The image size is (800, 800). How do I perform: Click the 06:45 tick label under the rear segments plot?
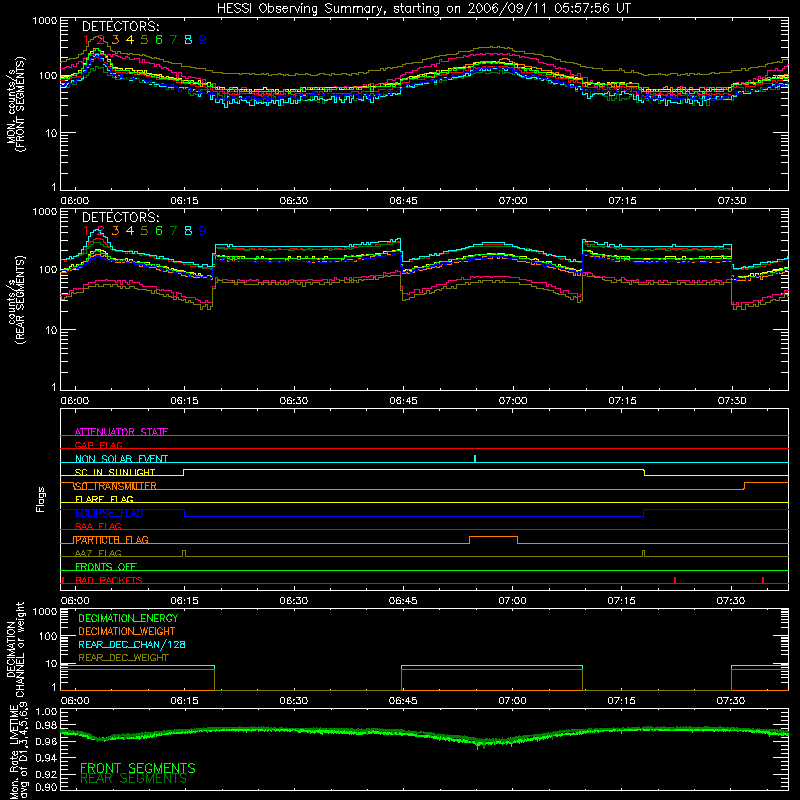[403, 401]
